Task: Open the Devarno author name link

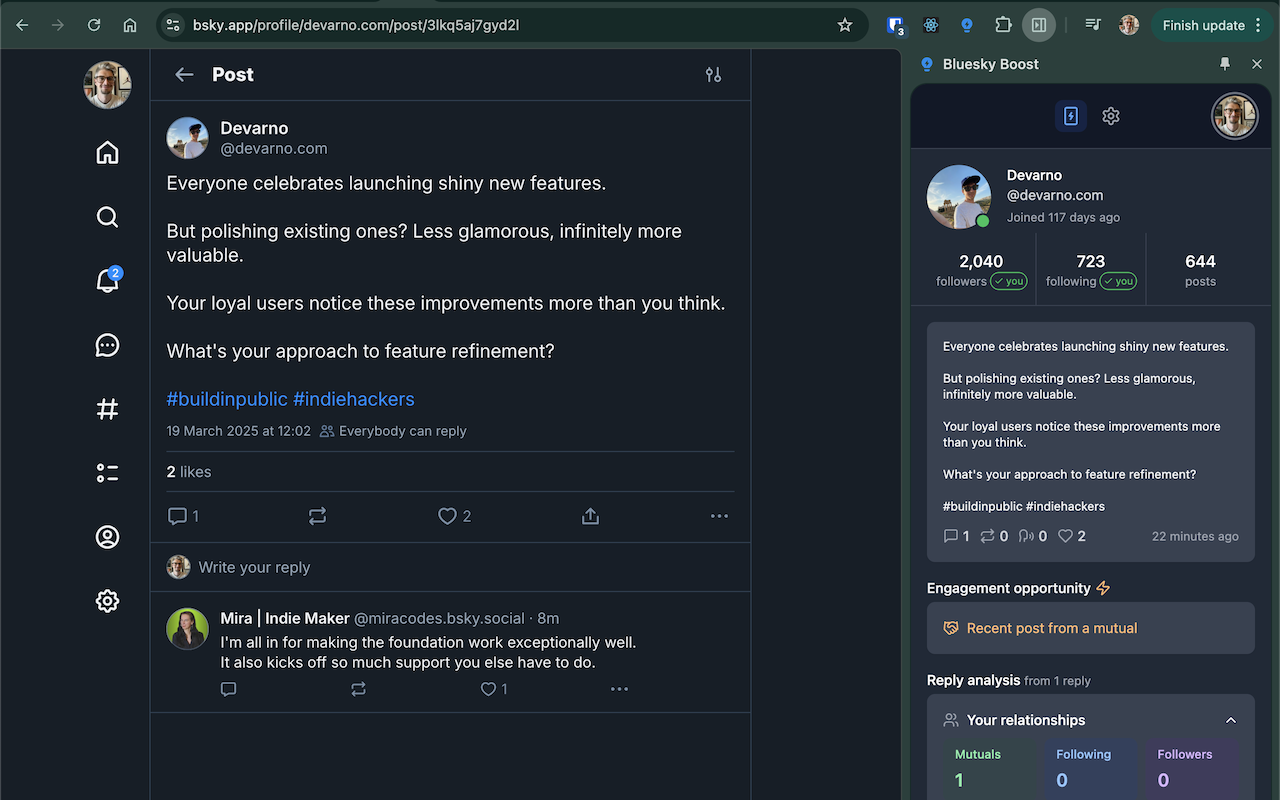Action: (x=254, y=128)
